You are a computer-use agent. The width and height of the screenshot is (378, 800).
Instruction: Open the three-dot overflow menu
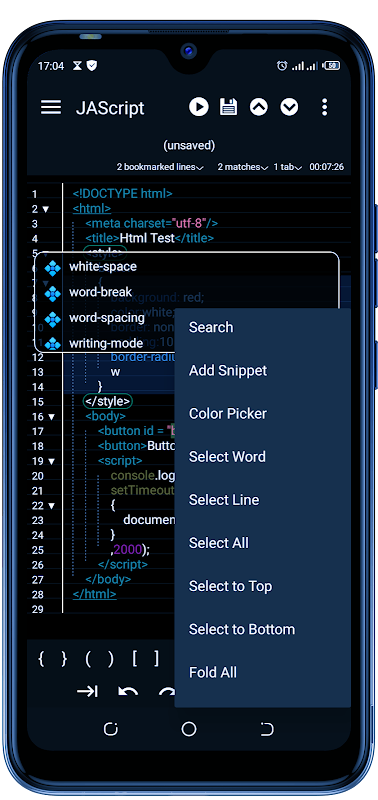(x=324, y=107)
